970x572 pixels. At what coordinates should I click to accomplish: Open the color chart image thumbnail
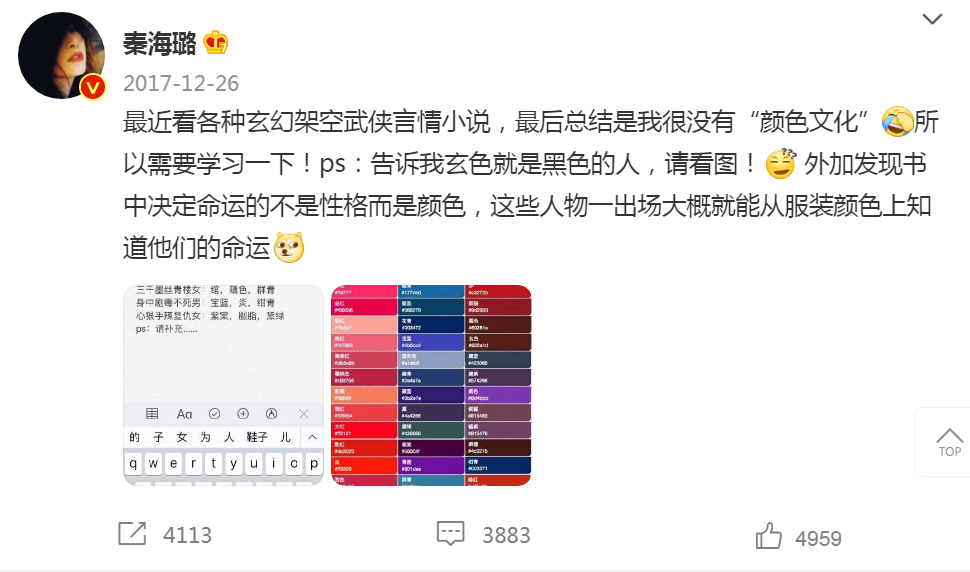(431, 385)
